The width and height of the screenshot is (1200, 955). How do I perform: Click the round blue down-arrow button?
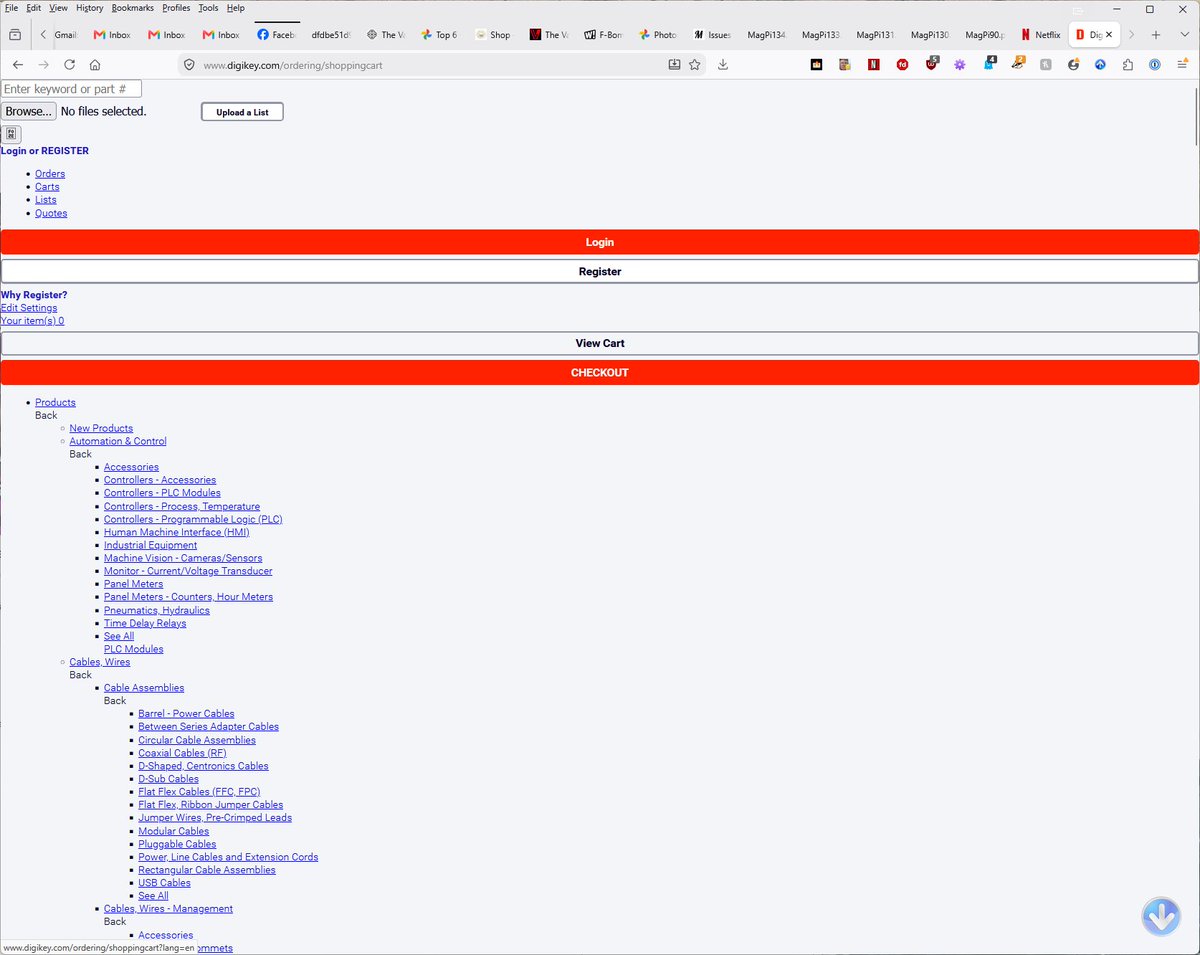click(x=1161, y=916)
